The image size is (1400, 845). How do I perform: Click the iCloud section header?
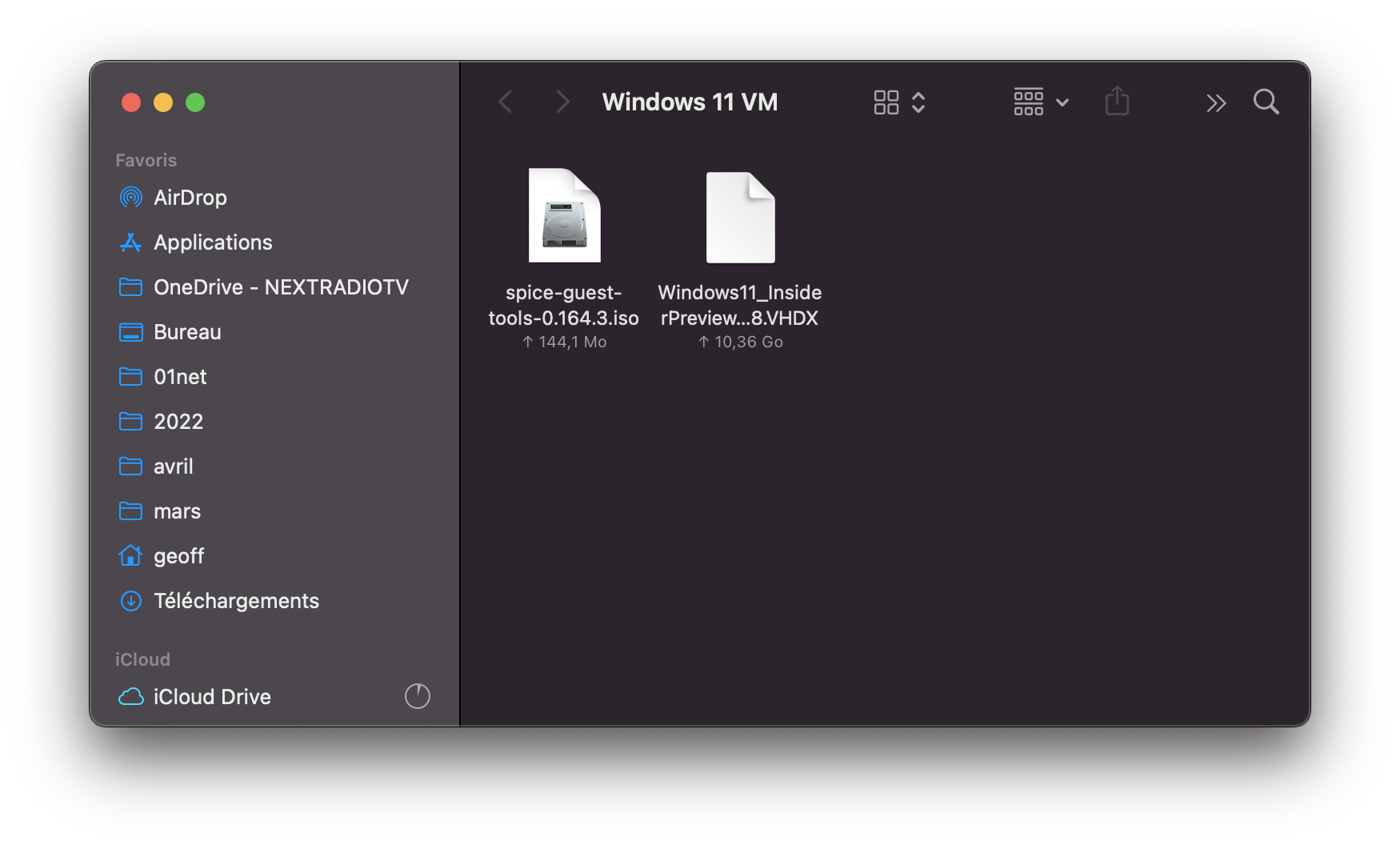(142, 659)
